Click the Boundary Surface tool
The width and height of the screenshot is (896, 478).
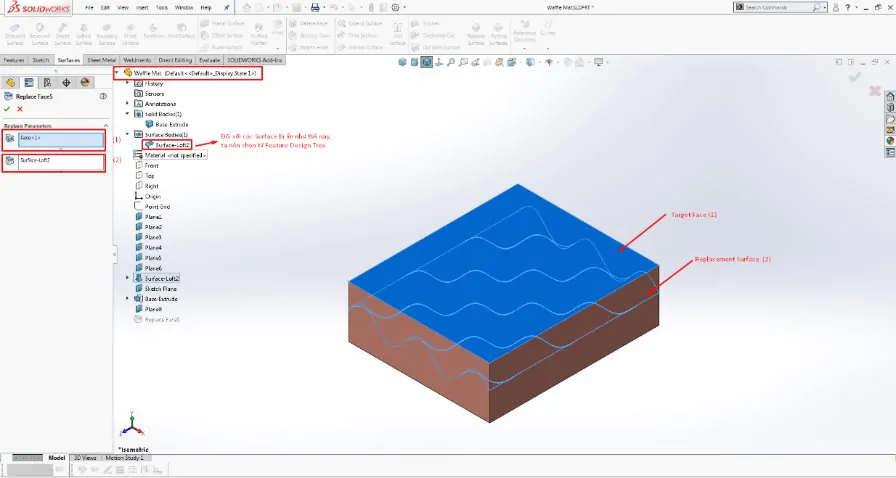pos(107,34)
